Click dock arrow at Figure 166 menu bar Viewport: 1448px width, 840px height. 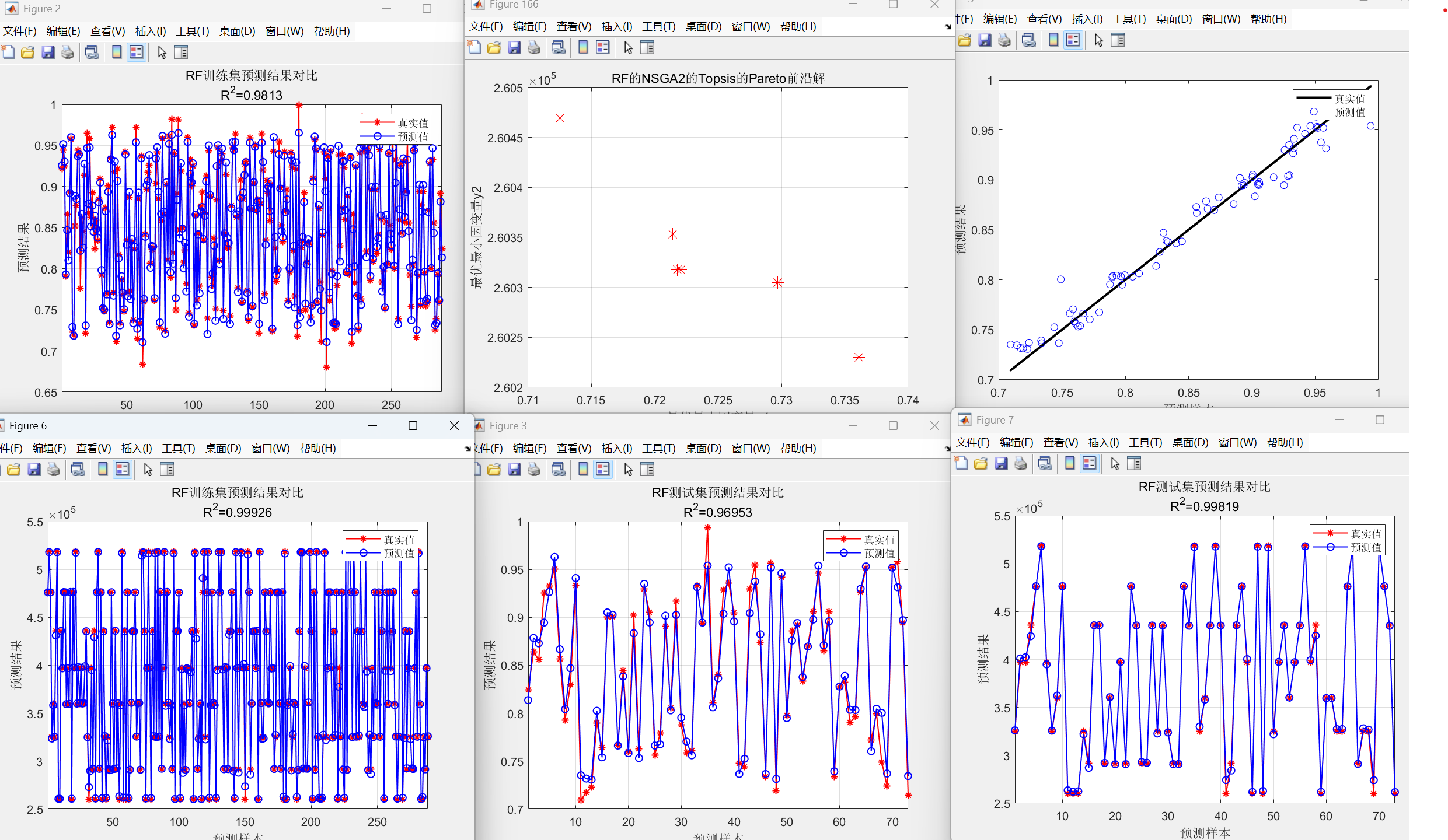tap(948, 27)
